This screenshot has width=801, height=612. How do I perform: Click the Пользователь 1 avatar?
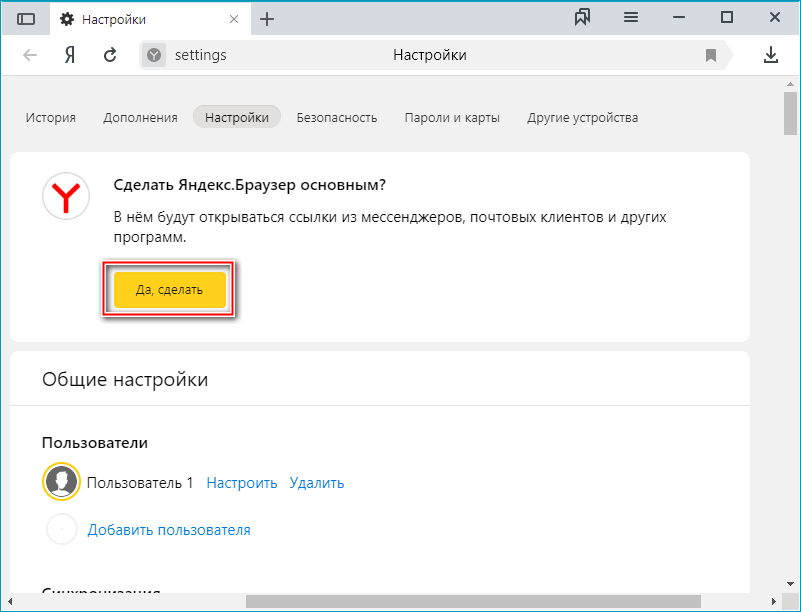coord(61,481)
